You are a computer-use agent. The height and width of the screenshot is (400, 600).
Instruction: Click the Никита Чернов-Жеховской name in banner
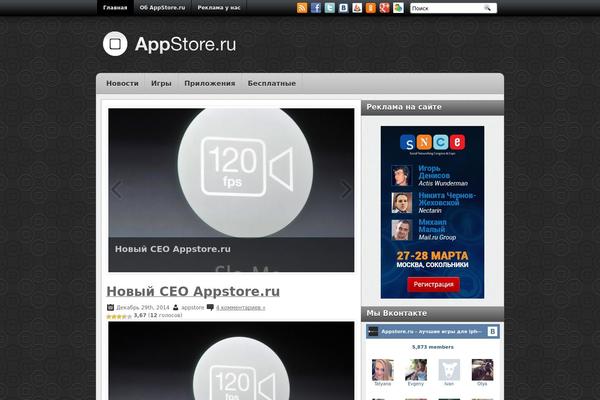coord(447,199)
